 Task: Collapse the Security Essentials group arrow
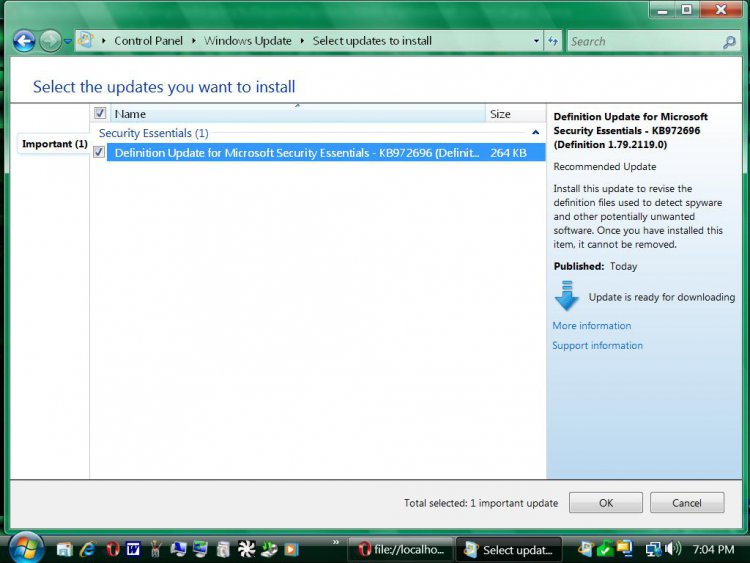point(536,132)
